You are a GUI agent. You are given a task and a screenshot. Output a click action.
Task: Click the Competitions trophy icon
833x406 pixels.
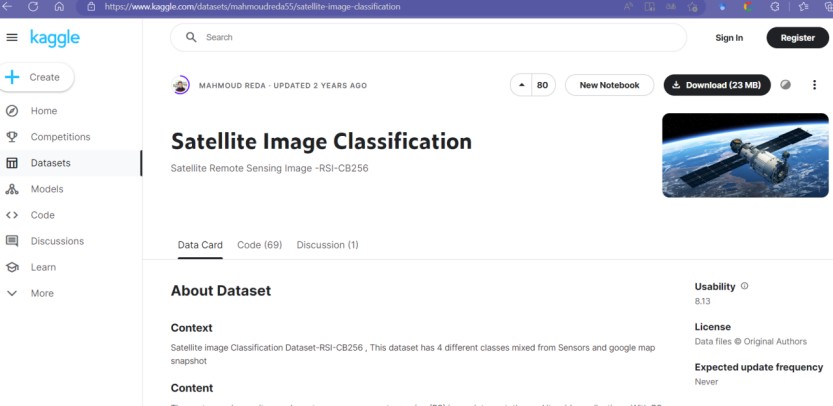pos(12,137)
